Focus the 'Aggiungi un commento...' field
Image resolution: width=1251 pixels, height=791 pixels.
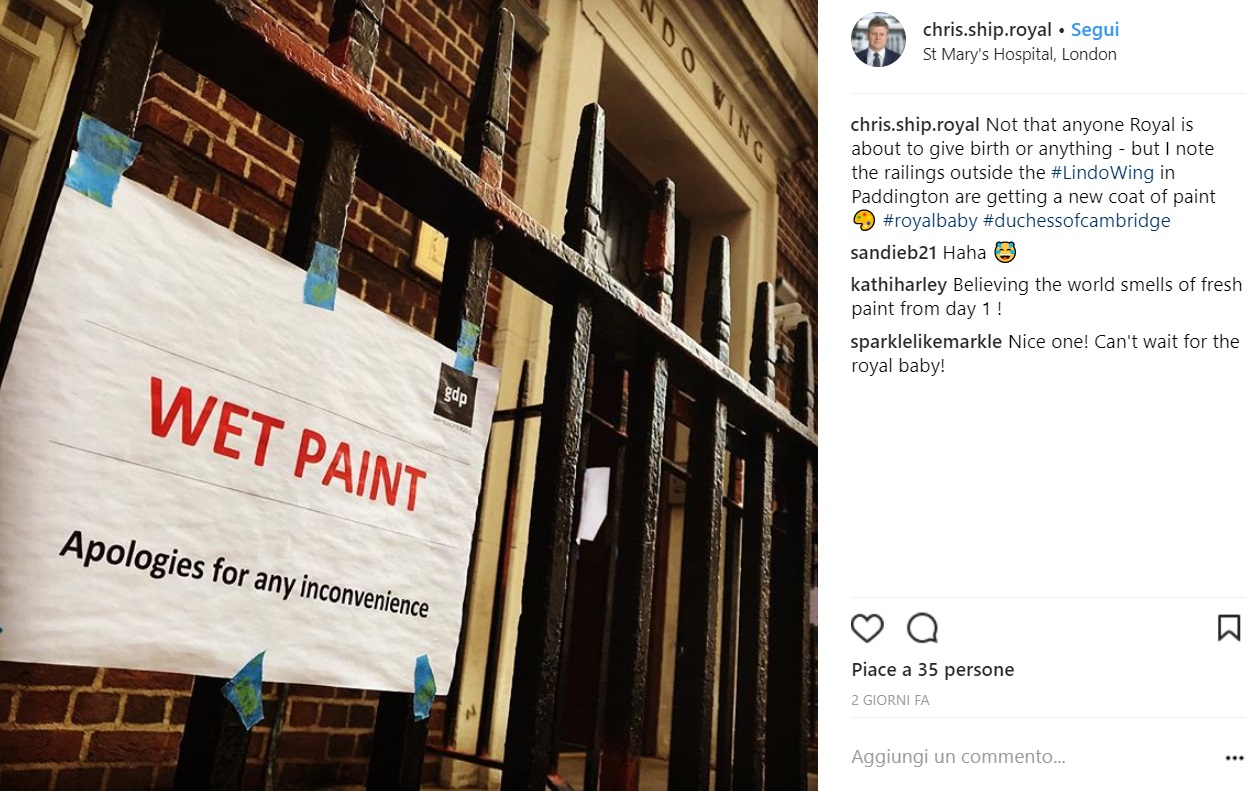click(x=1030, y=757)
